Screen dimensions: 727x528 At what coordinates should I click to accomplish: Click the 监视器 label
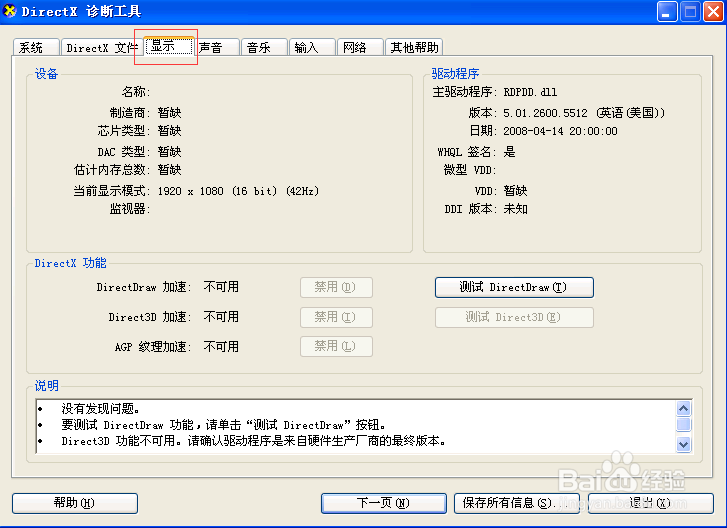pos(129,209)
